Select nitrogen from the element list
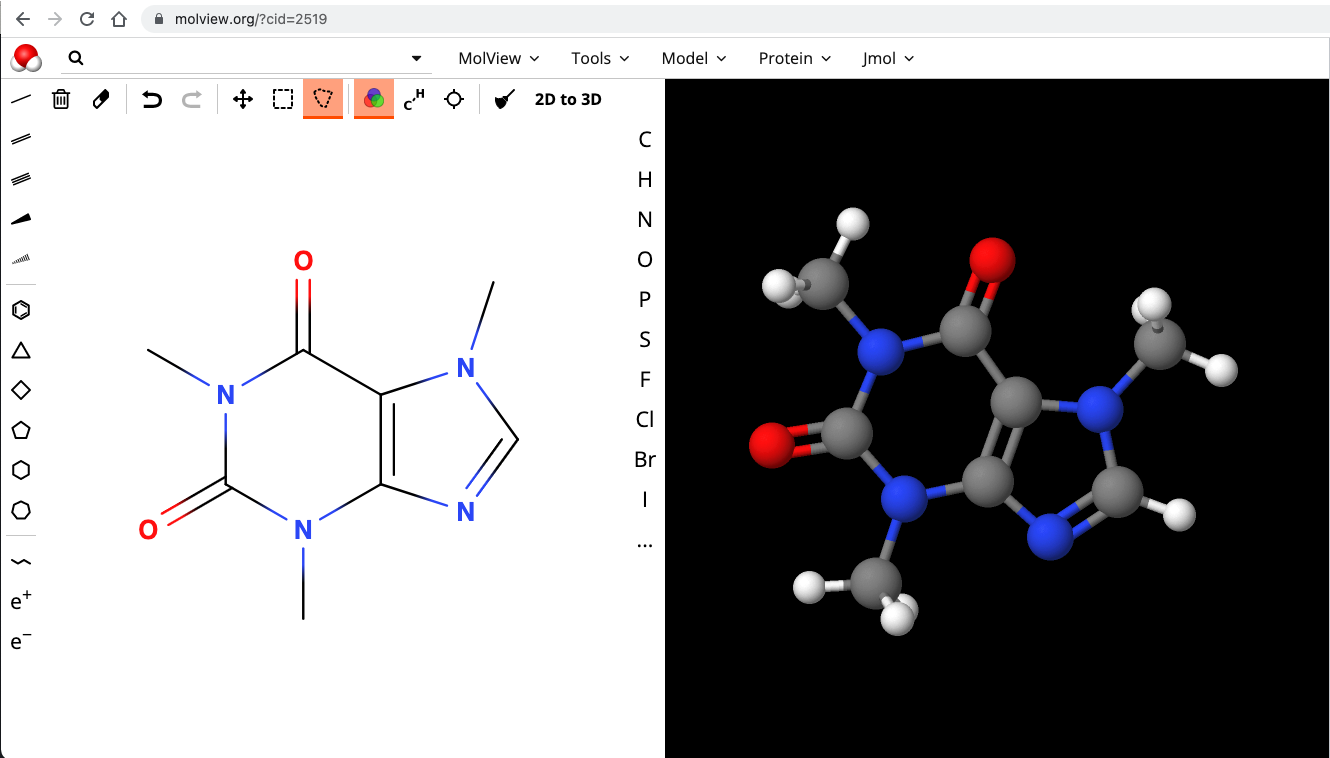Screen dimensions: 1330x758 (x=645, y=219)
